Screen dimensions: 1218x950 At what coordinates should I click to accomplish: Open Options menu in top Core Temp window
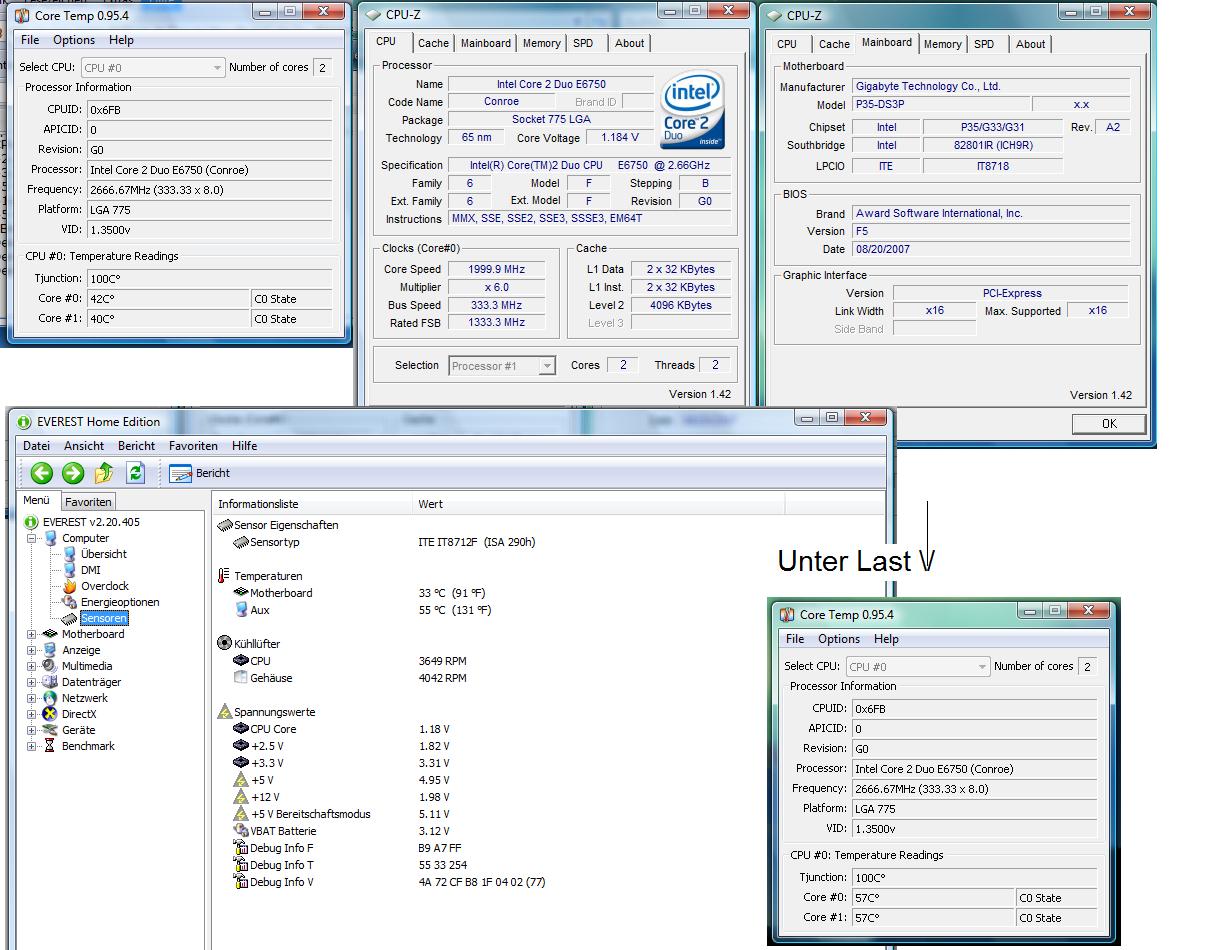tap(74, 40)
